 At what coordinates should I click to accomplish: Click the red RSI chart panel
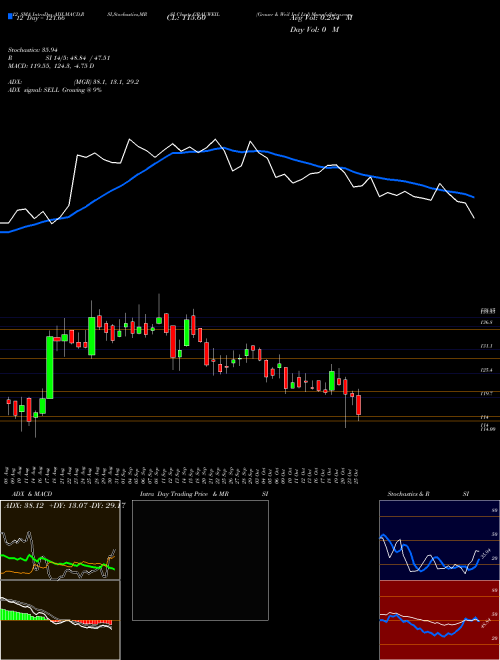(x=439, y=620)
